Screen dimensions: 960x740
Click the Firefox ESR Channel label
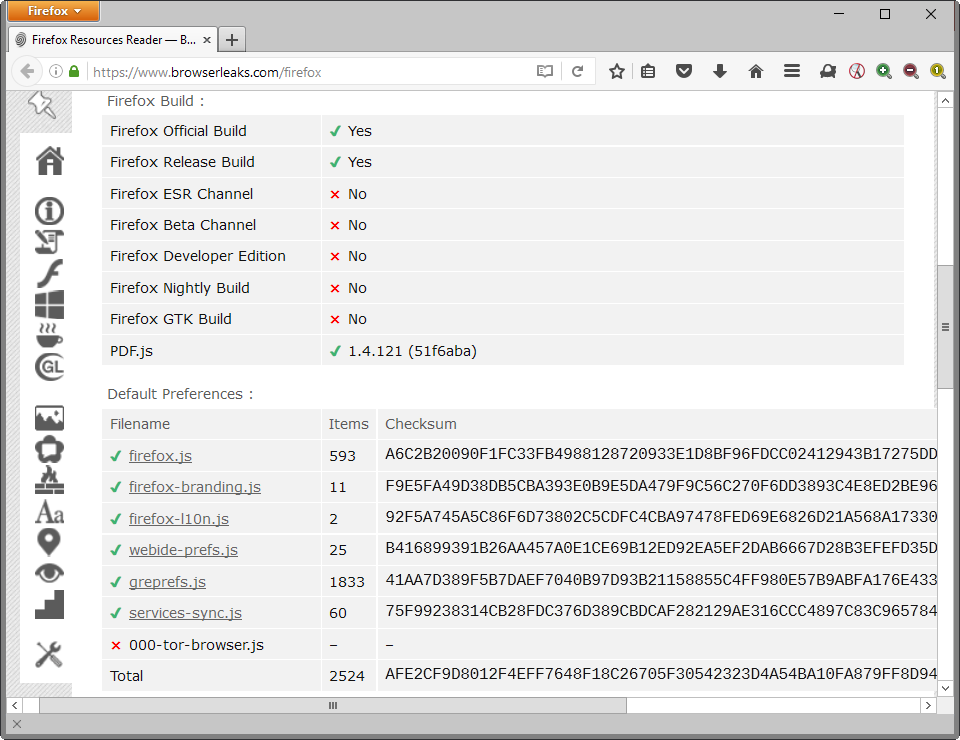(x=181, y=194)
